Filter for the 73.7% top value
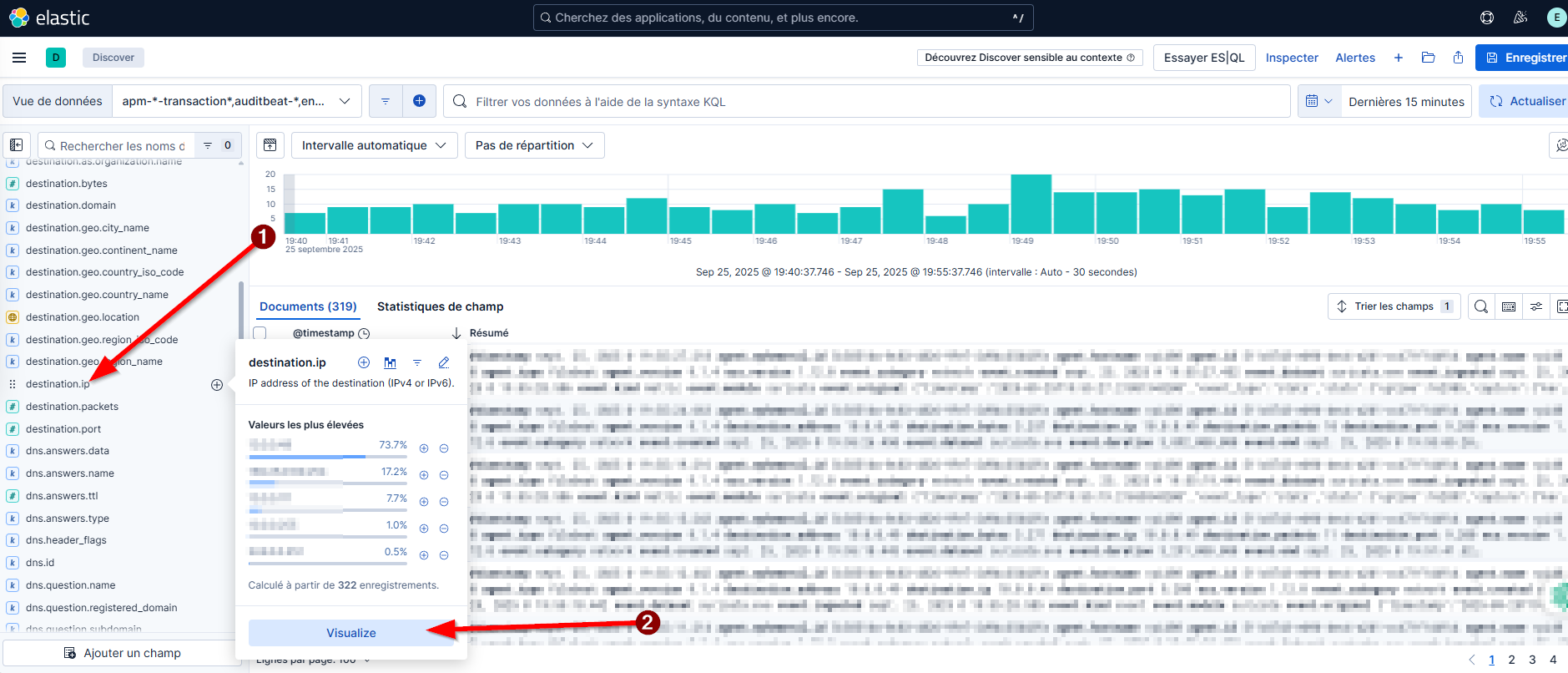This screenshot has width=1568, height=673. [424, 448]
